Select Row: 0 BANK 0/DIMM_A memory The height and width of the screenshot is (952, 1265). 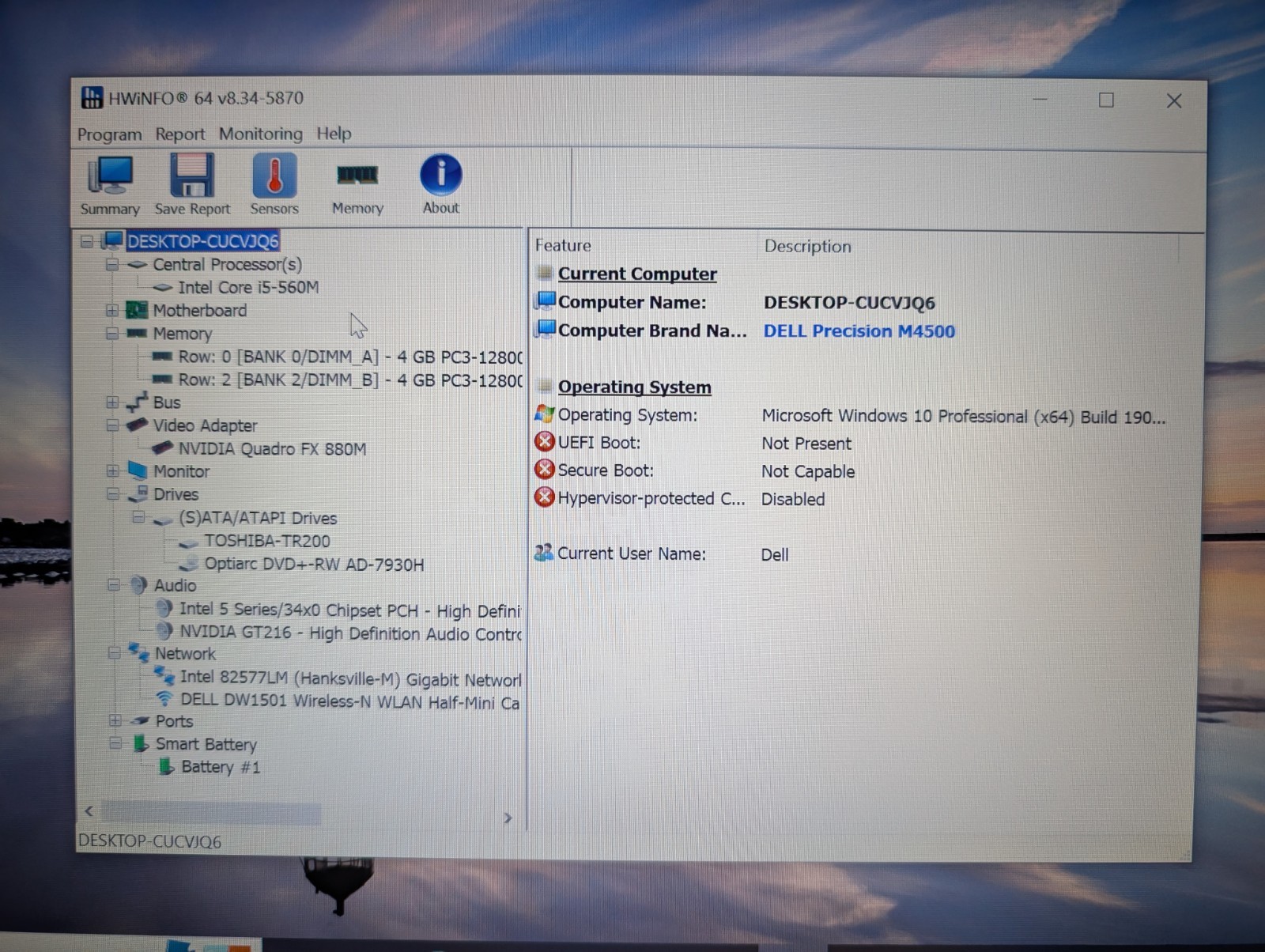tap(350, 357)
